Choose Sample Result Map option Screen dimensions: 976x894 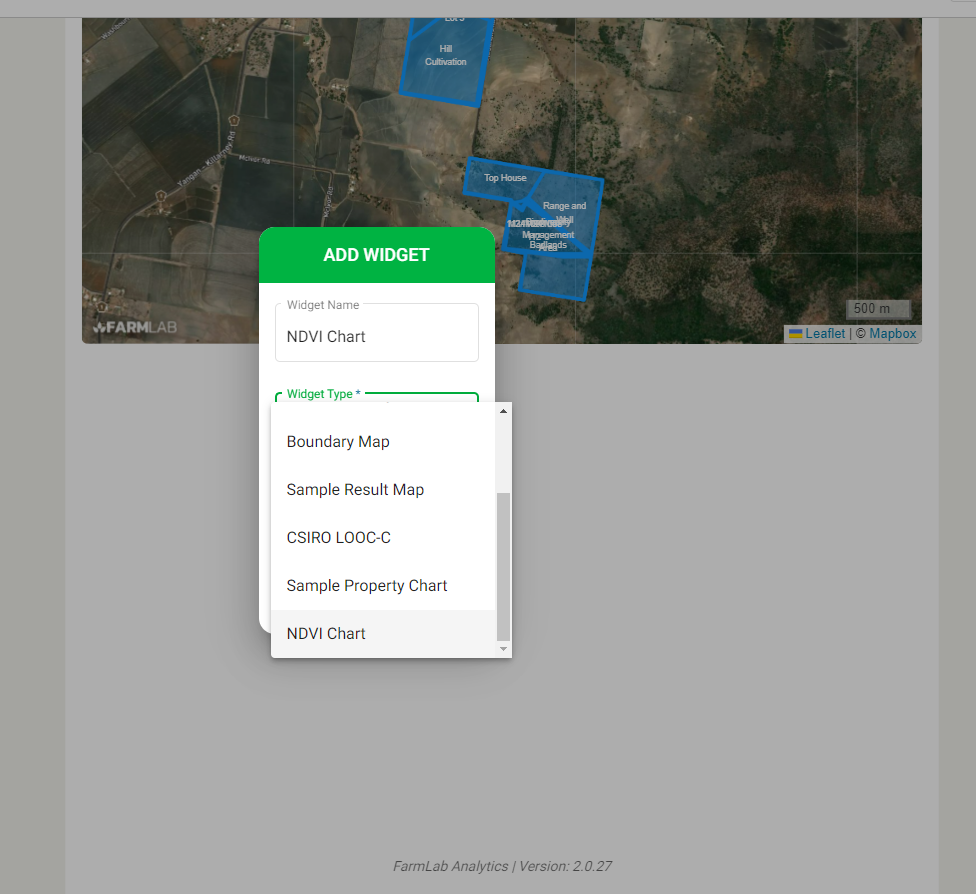[355, 490]
